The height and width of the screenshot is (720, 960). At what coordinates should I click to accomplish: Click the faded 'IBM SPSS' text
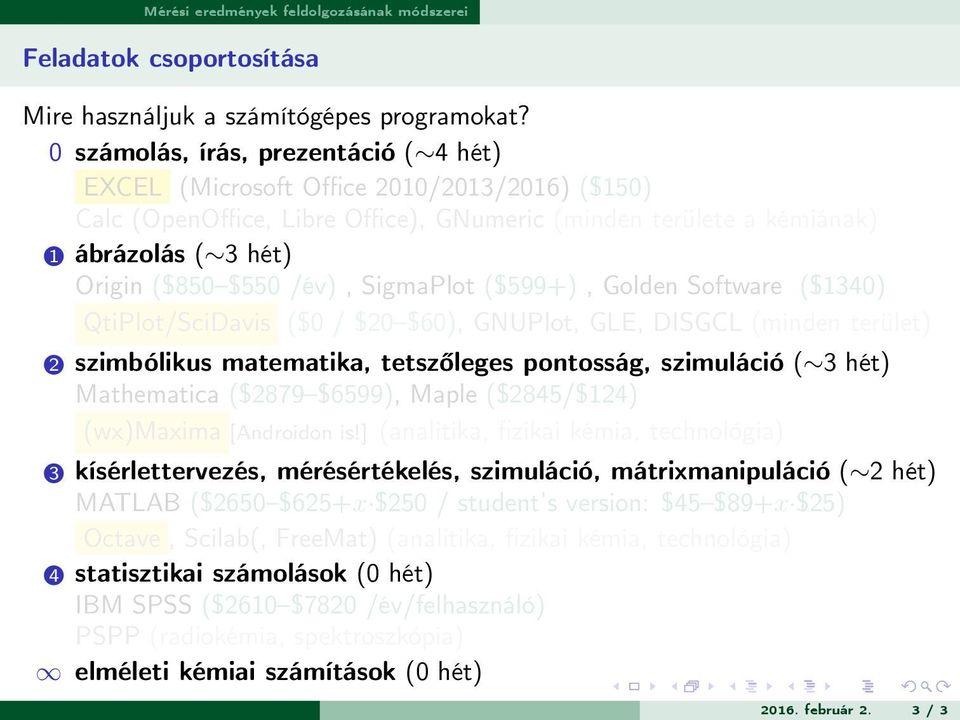pos(133,605)
